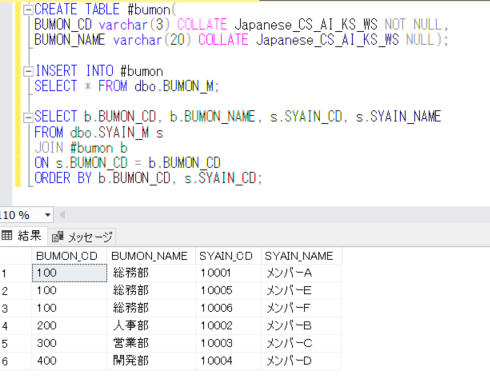Select the BUMON_NAME column header
This screenshot has width=490, height=376.
[151, 256]
